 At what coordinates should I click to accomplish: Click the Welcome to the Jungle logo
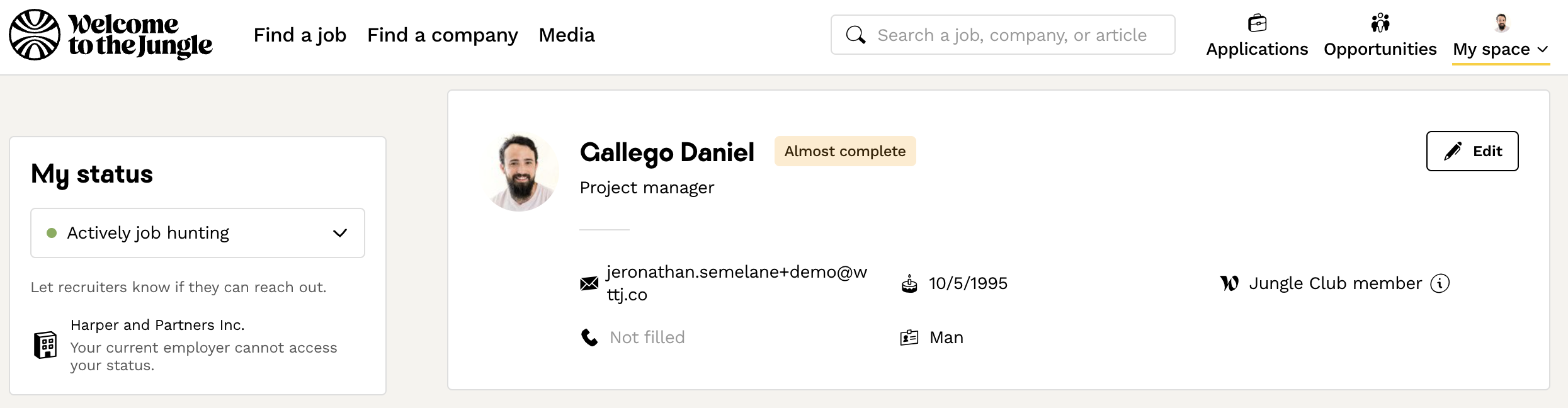pyautogui.click(x=111, y=35)
